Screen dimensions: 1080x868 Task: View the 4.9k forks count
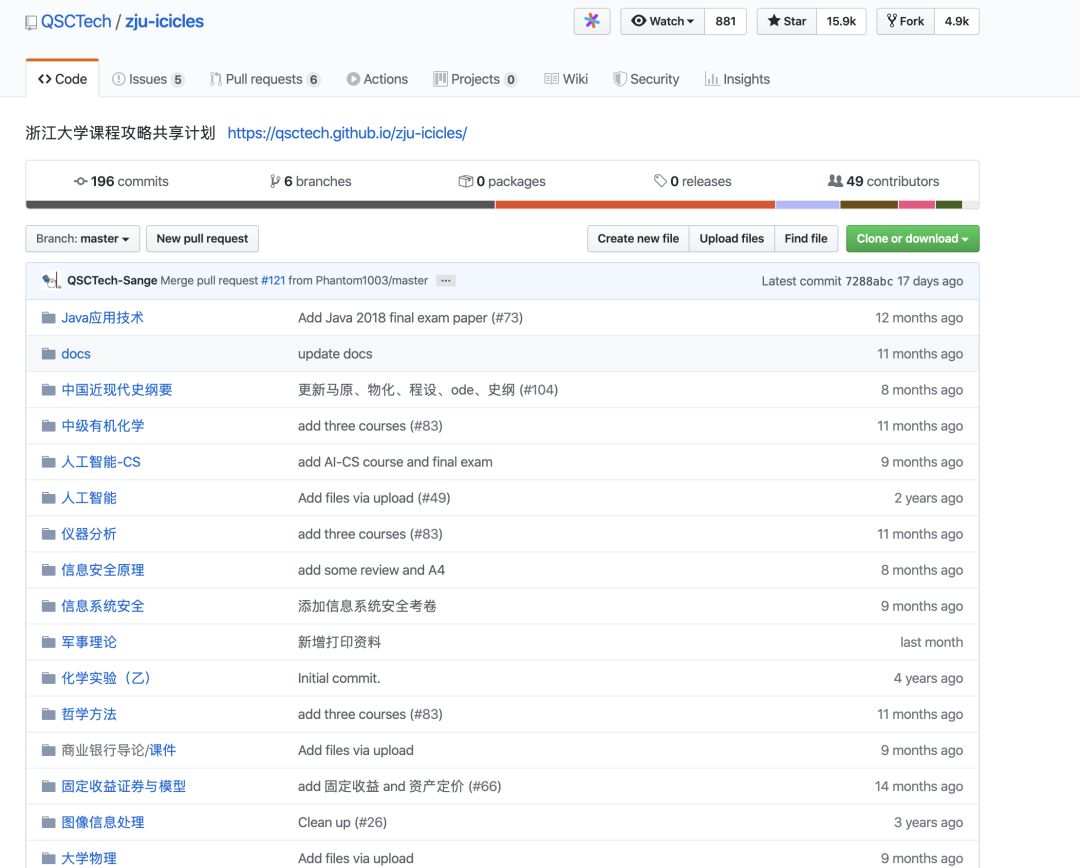[x=957, y=21]
